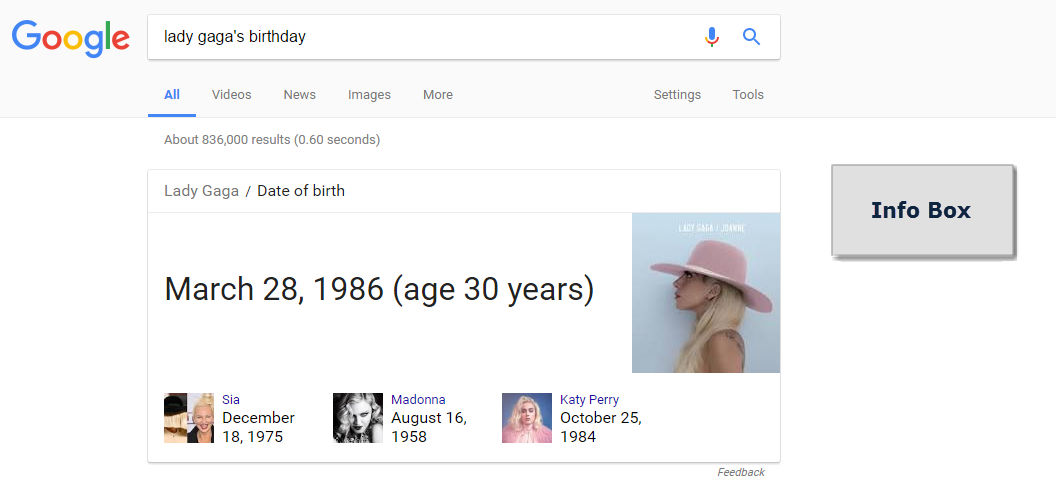The height and width of the screenshot is (495, 1056).
Task: Select the All results tab
Action: click(172, 95)
